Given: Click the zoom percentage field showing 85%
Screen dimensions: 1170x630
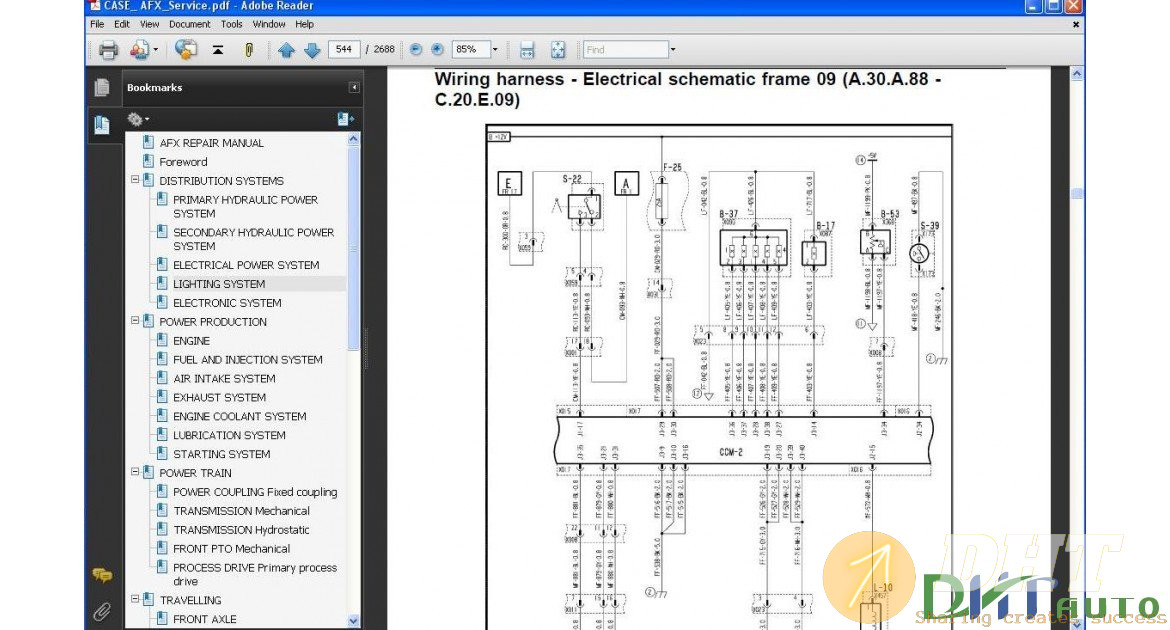Looking at the screenshot, I should (x=471, y=49).
